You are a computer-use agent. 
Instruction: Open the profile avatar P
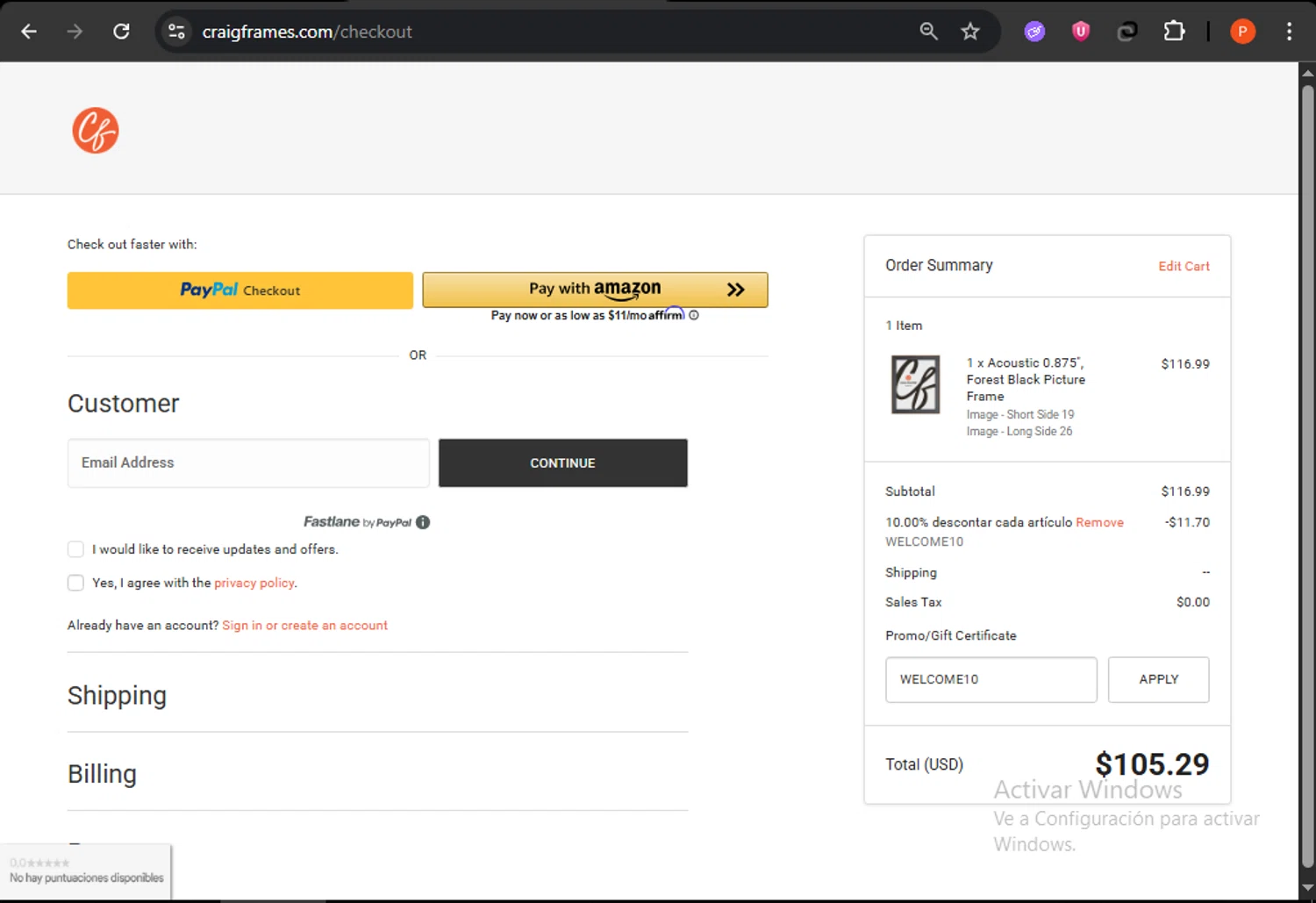(1242, 32)
